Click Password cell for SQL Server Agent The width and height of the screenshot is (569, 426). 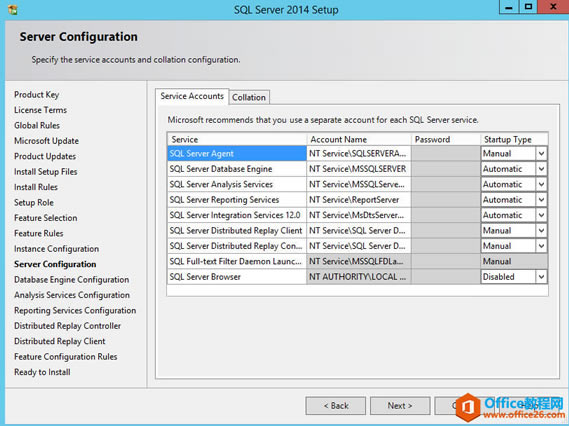[446, 153]
